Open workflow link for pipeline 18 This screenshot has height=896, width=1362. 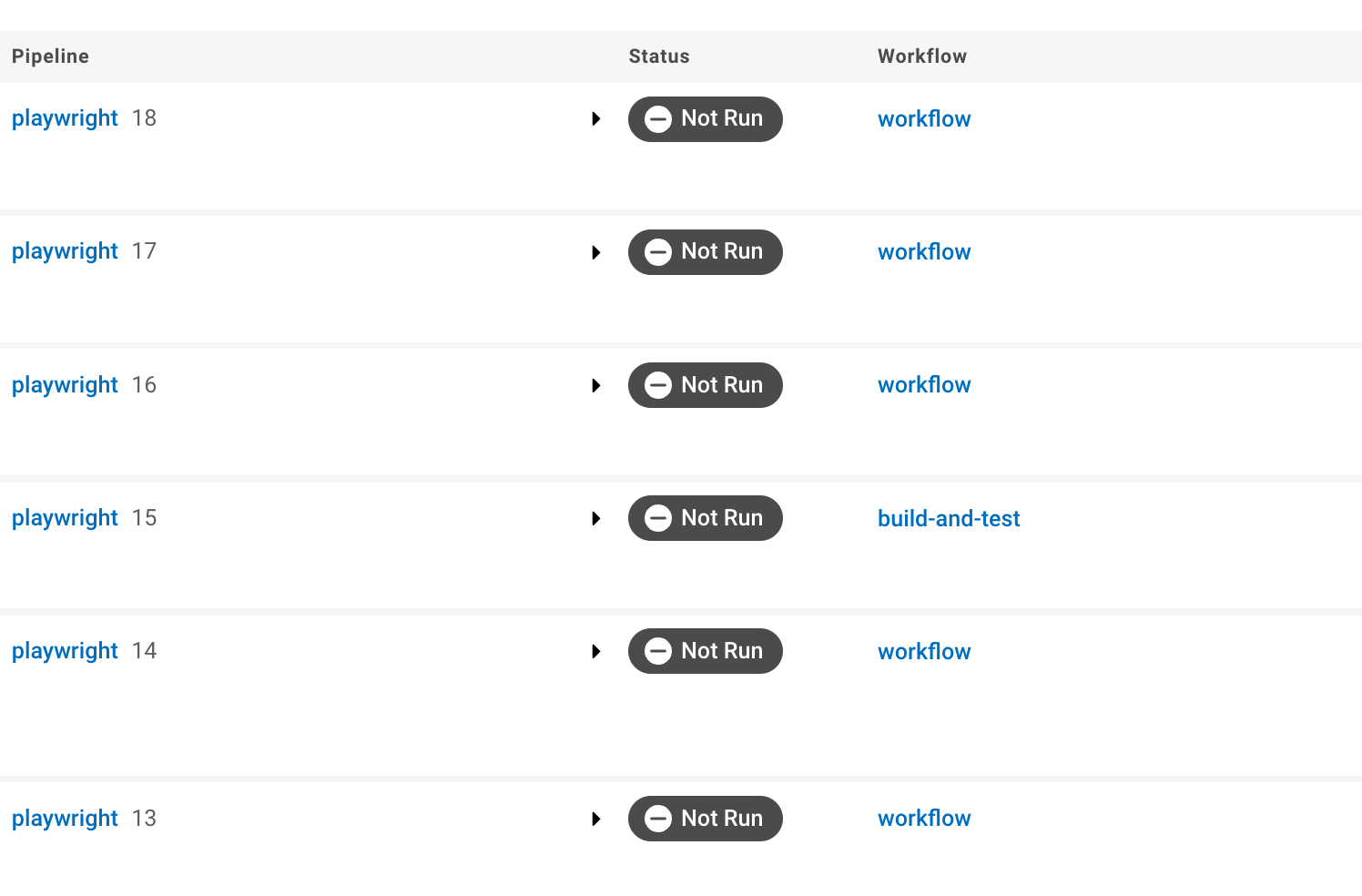923,119
